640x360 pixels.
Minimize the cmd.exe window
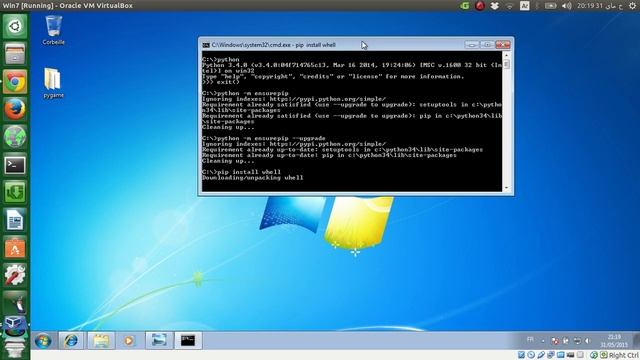[x=472, y=44]
